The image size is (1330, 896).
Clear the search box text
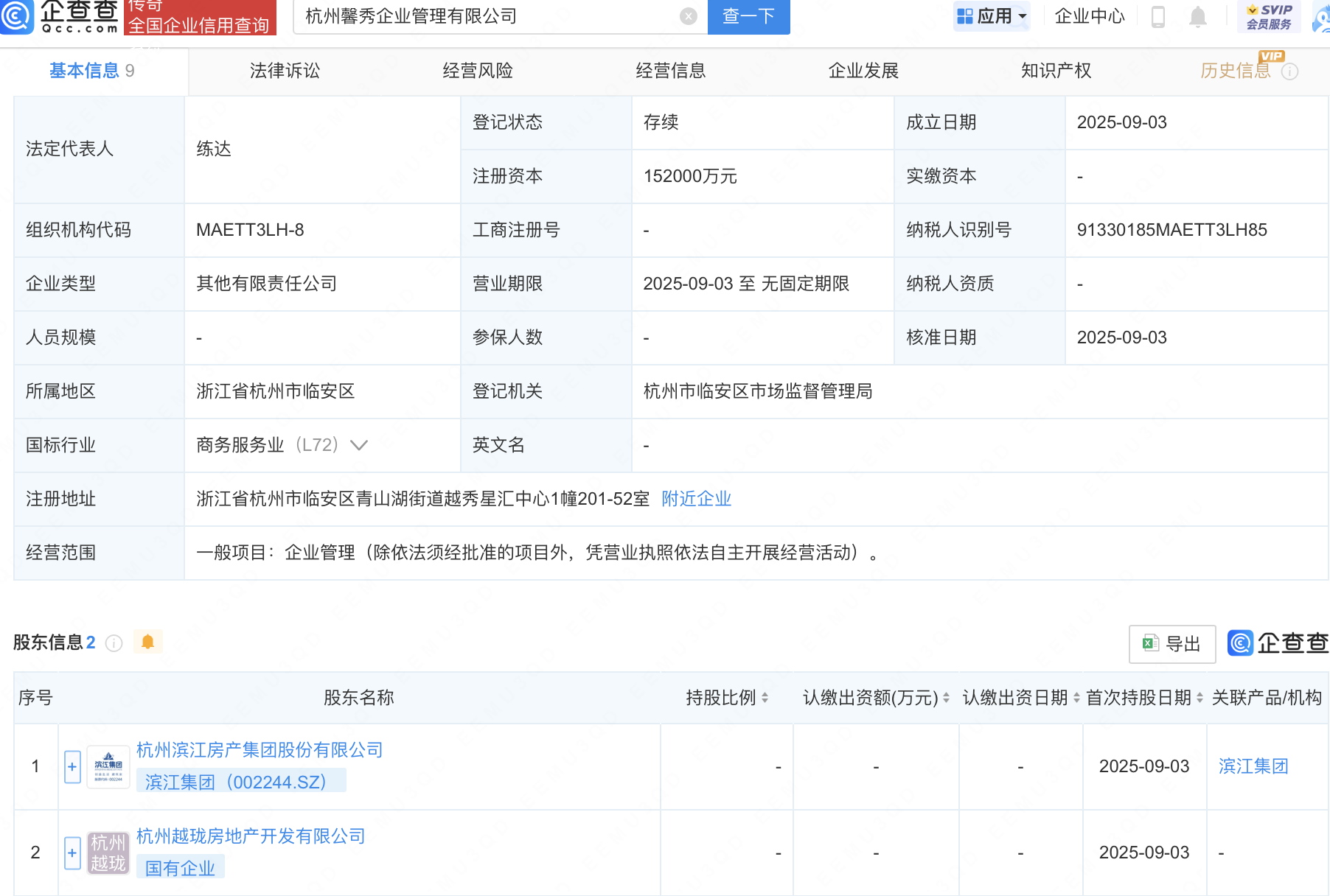point(688,16)
